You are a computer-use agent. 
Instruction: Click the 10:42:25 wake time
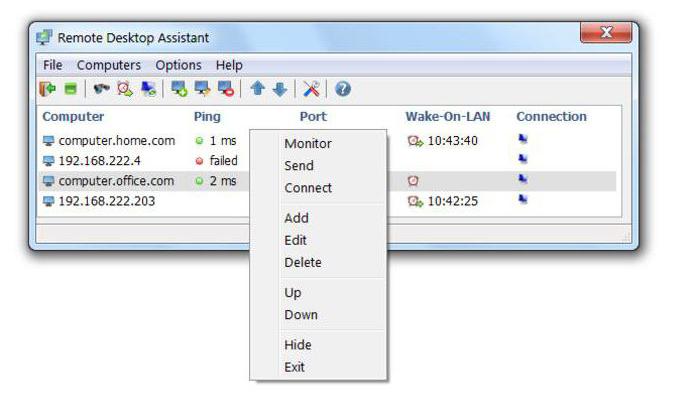point(453,201)
